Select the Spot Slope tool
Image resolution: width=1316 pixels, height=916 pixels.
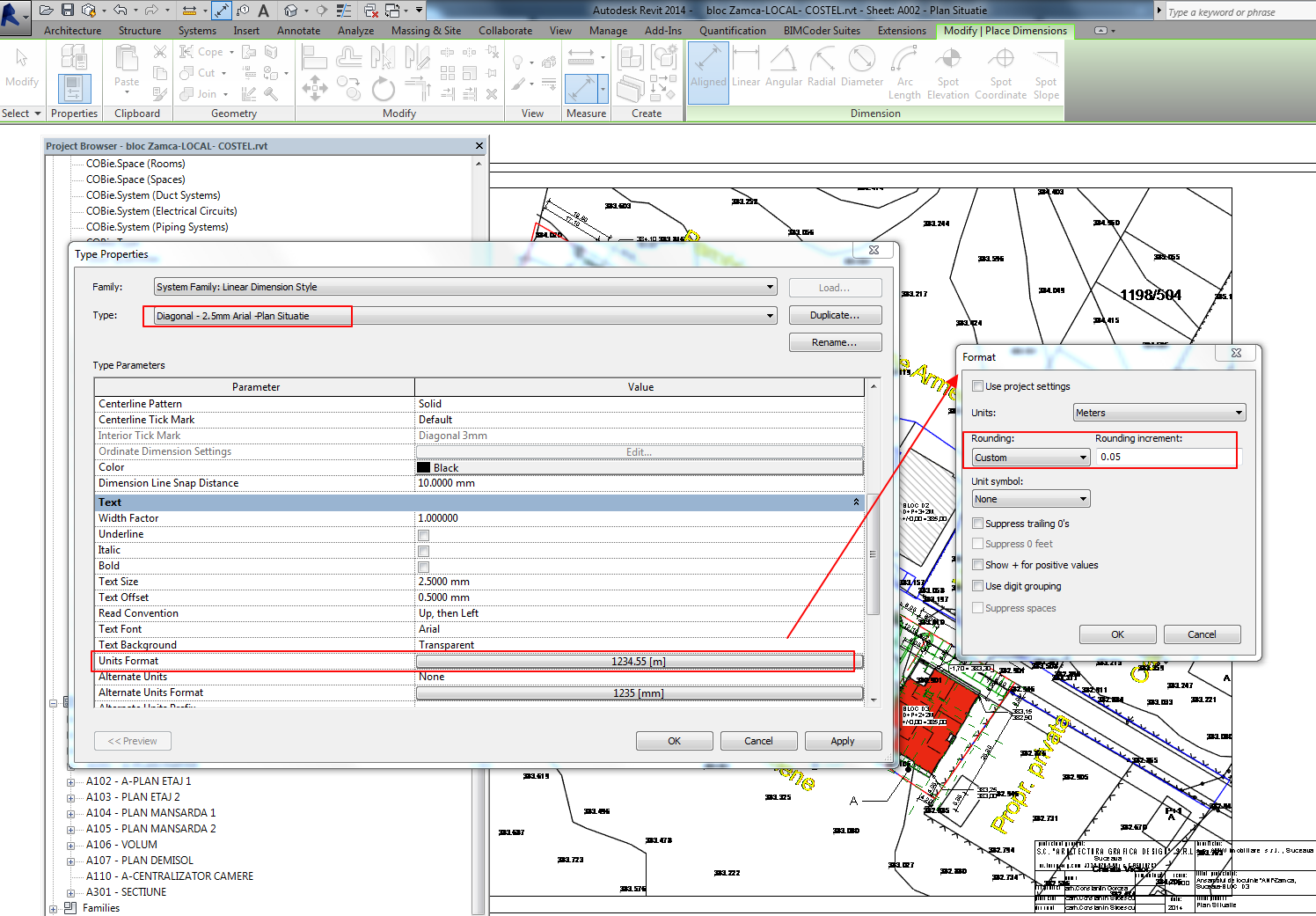[1046, 72]
